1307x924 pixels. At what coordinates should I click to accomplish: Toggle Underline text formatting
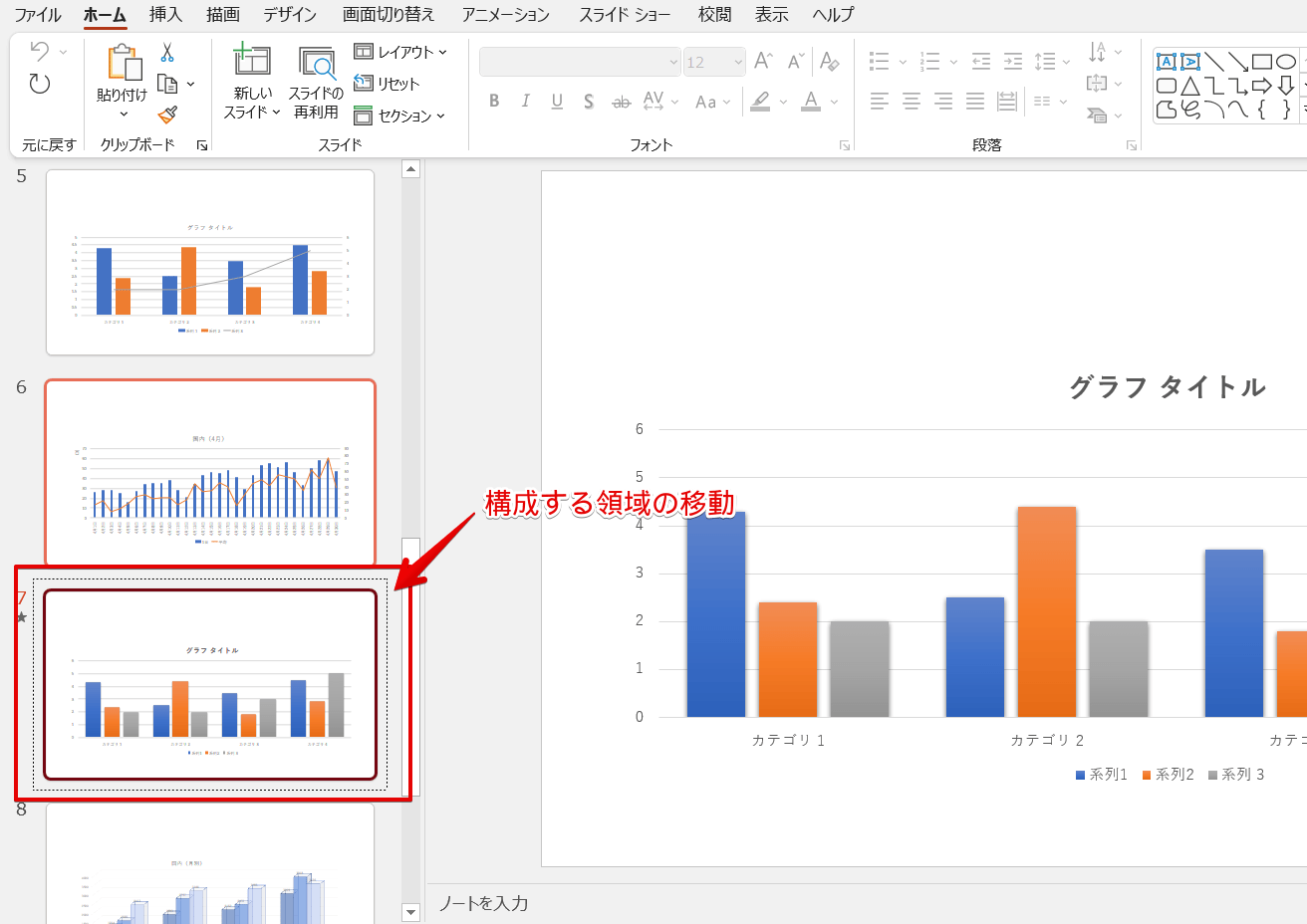[557, 102]
